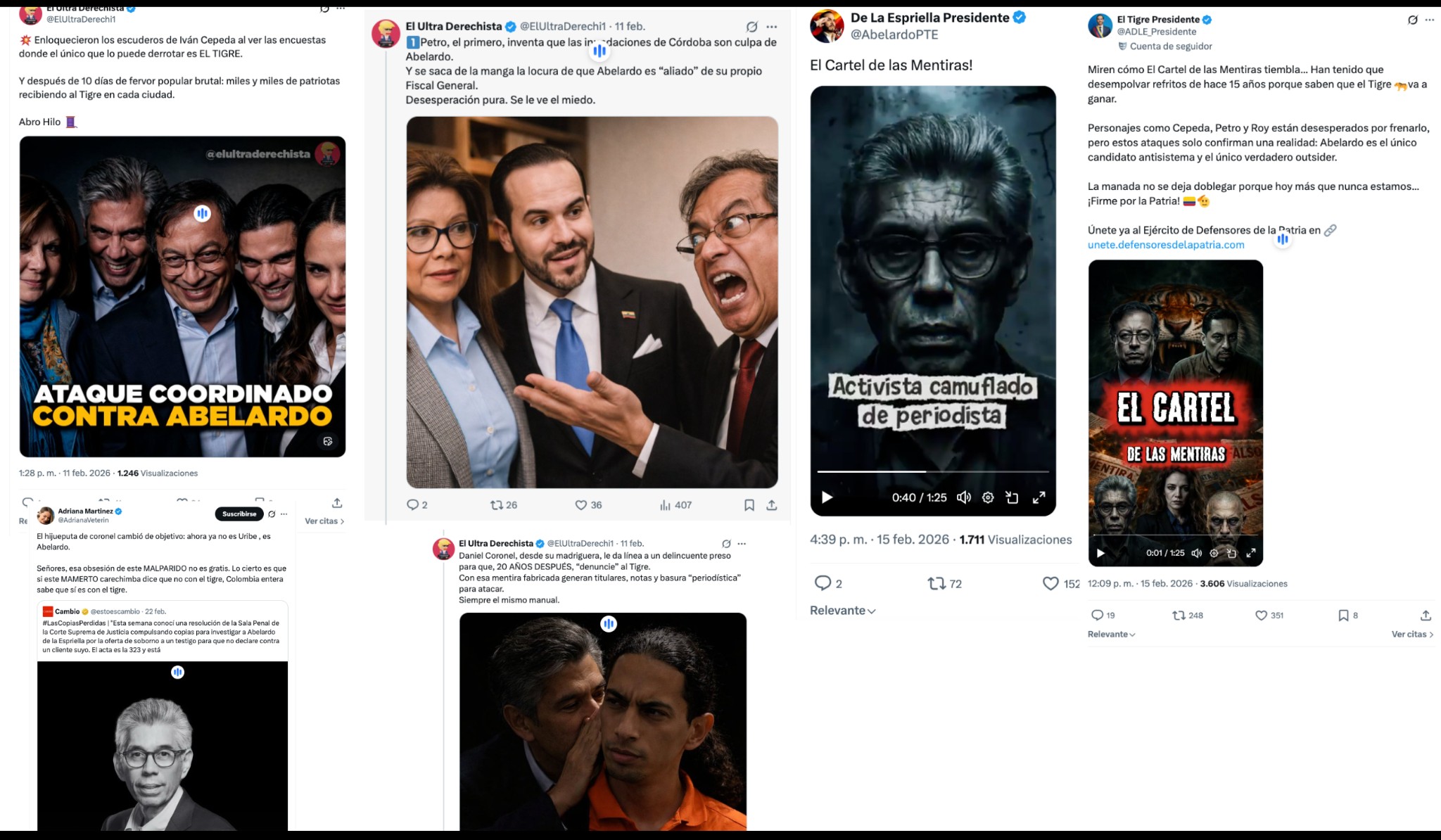This screenshot has width=1441, height=840.
Task: Toggle mute on the El Cartel poster video
Action: (1196, 553)
